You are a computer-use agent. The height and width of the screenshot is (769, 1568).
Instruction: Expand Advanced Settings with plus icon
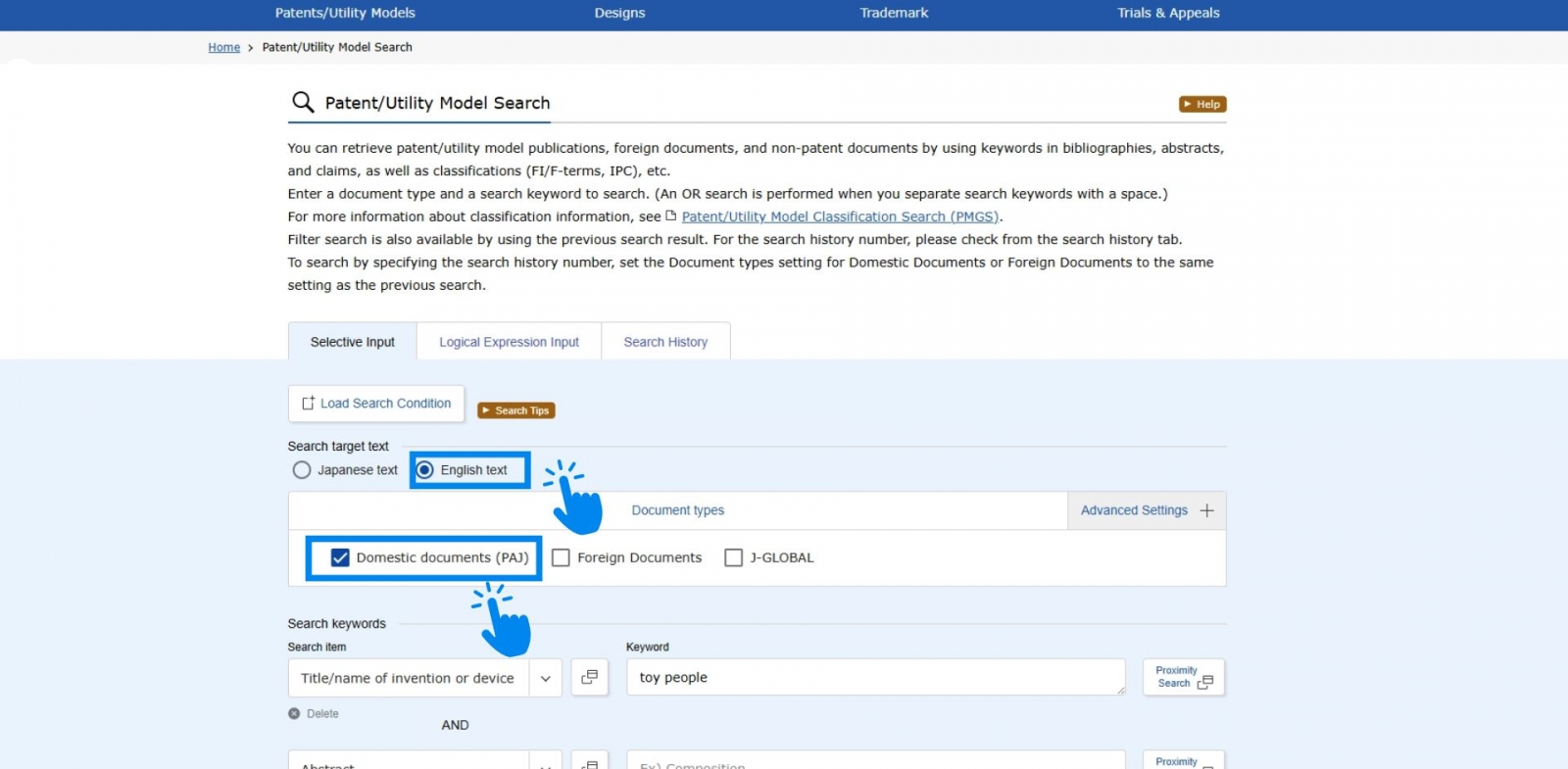1206,510
